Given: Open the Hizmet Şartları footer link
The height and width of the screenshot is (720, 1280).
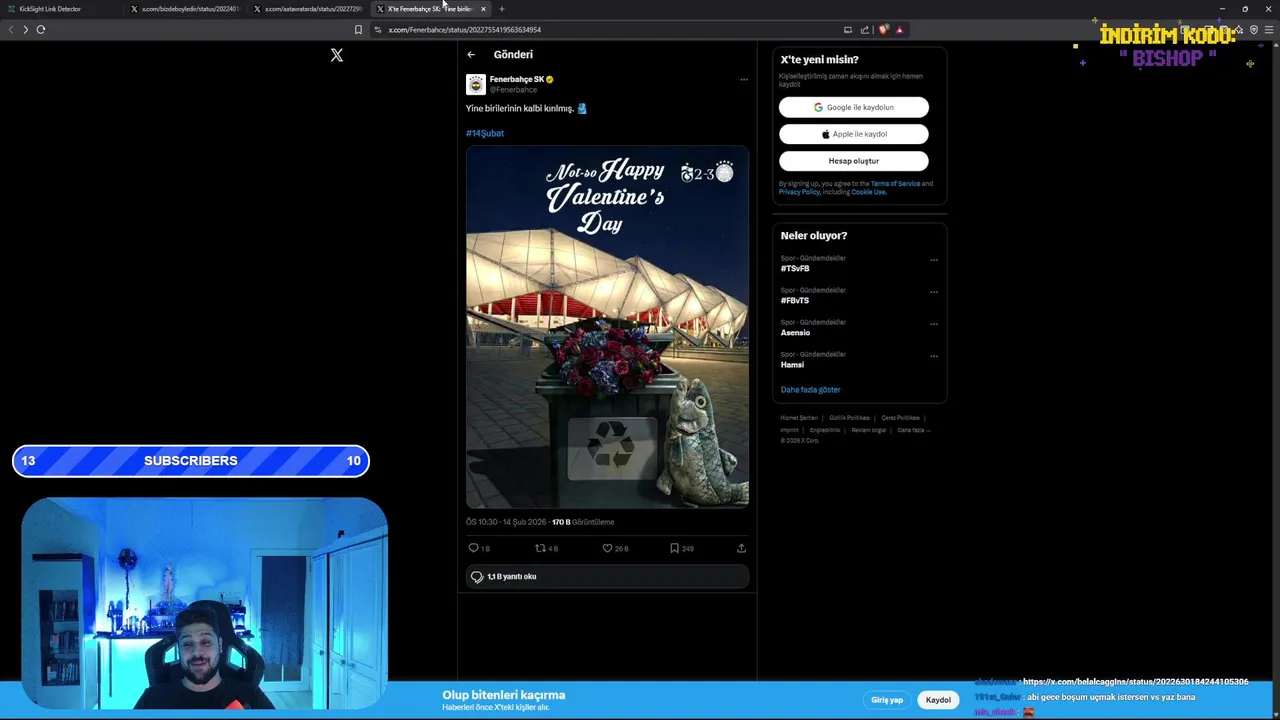Looking at the screenshot, I should pyautogui.click(x=799, y=418).
